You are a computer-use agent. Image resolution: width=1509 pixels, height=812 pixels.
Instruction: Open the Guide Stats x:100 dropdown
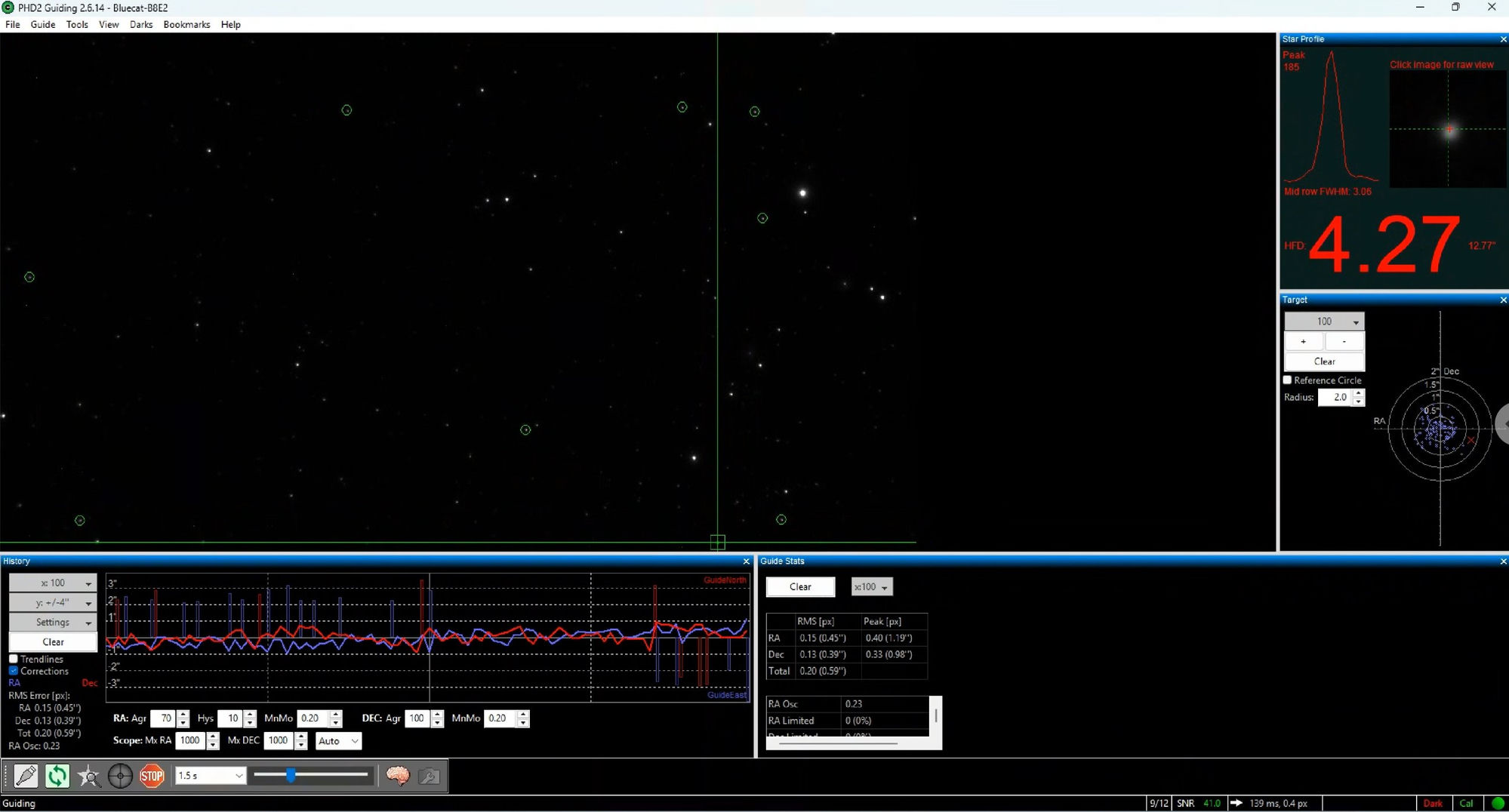pyautogui.click(x=872, y=587)
